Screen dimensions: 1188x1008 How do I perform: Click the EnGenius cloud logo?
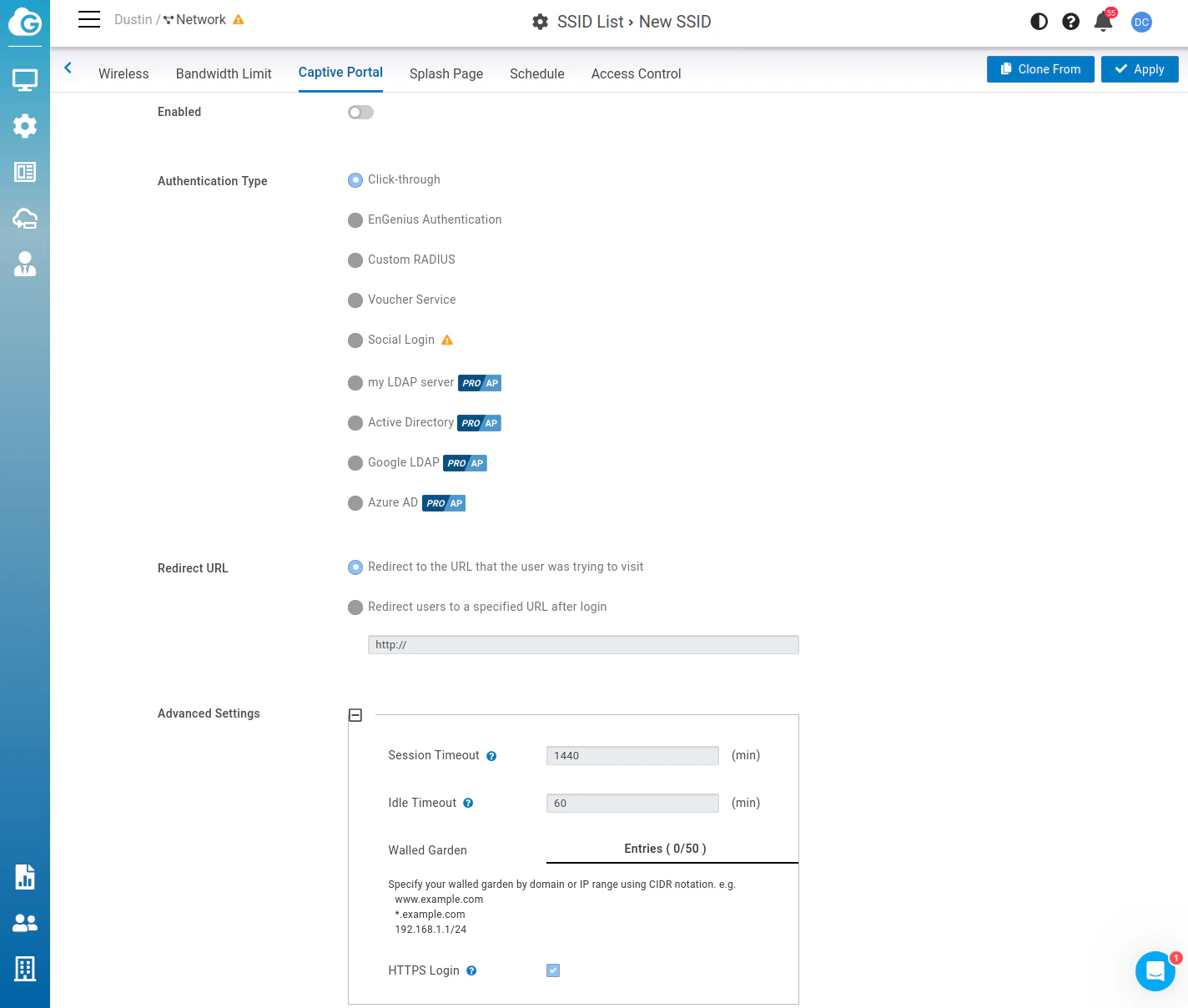point(25,22)
